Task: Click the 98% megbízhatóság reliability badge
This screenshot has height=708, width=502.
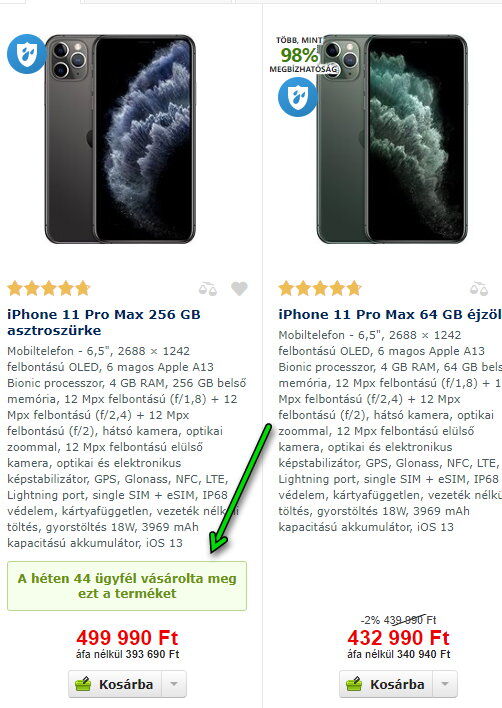Action: (x=301, y=55)
